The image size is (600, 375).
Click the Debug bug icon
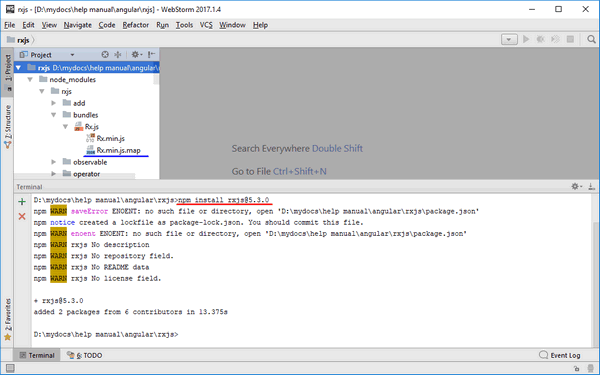540,39
